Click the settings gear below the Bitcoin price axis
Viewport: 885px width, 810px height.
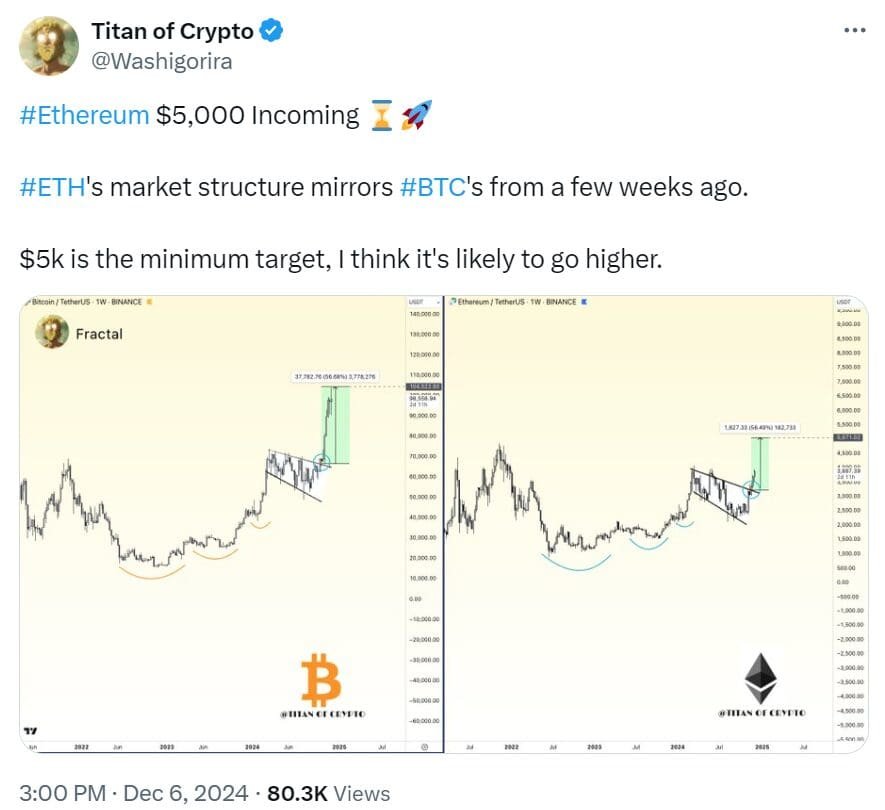424,745
